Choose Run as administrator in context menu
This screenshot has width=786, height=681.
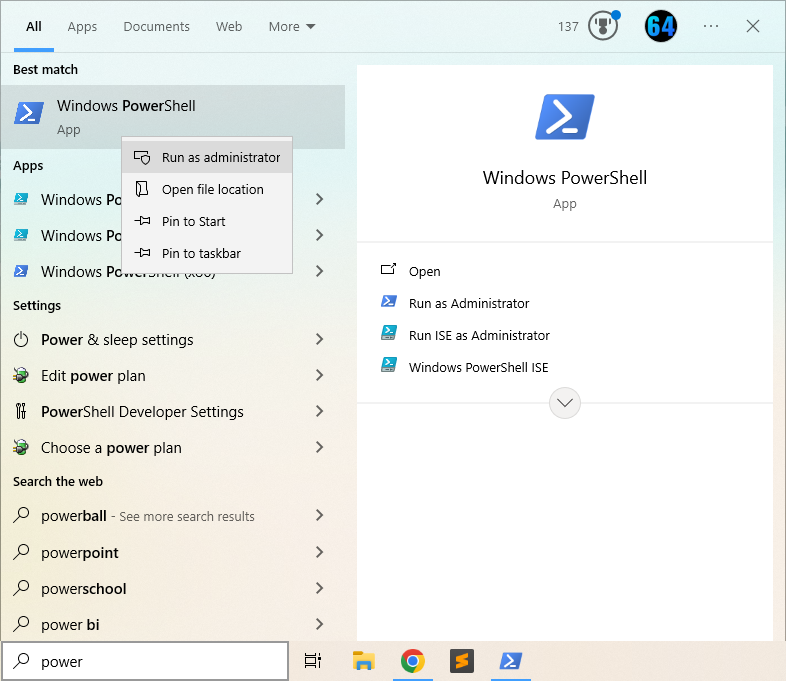207,157
